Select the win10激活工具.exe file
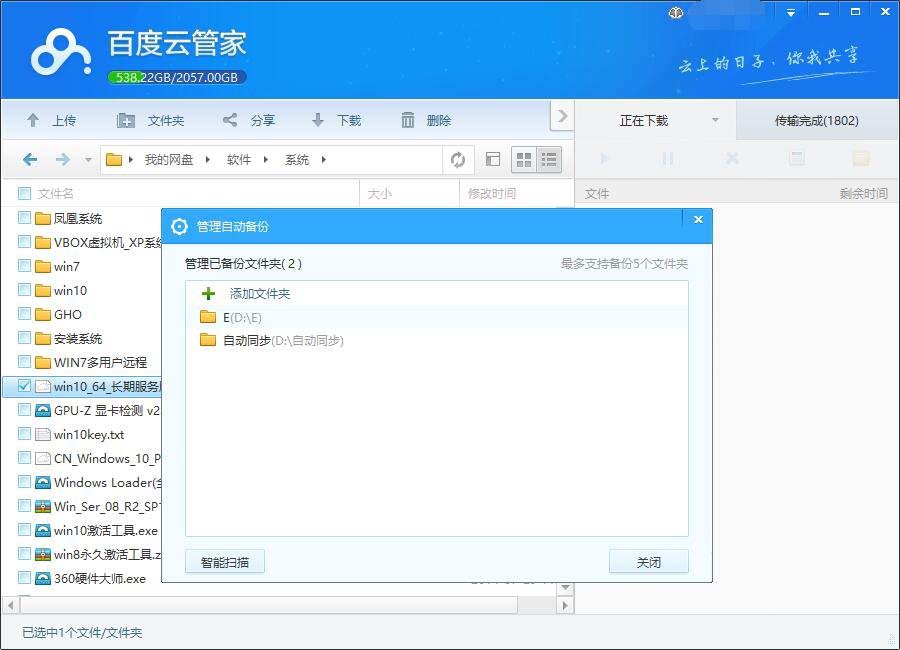This screenshot has width=900, height=650. (96, 530)
